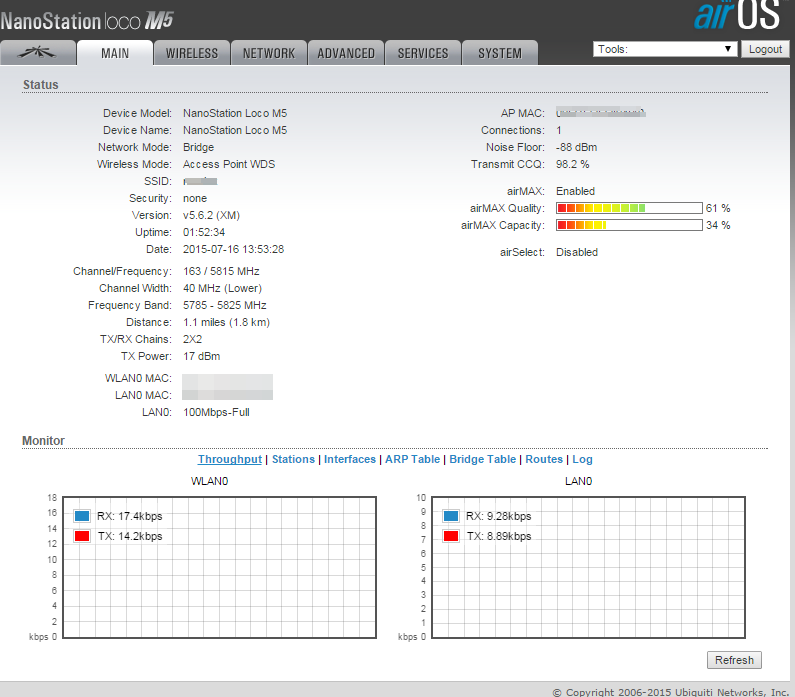Click the Logout button
Screen dimensions: 795x697
click(765, 49)
